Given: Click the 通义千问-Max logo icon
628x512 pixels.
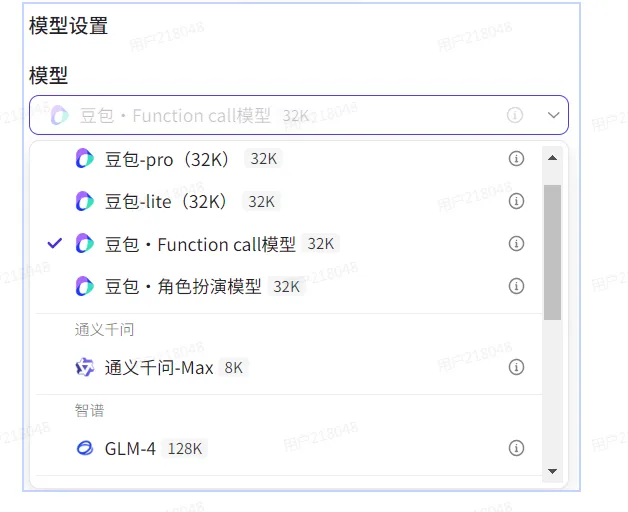Looking at the screenshot, I should click(x=85, y=367).
